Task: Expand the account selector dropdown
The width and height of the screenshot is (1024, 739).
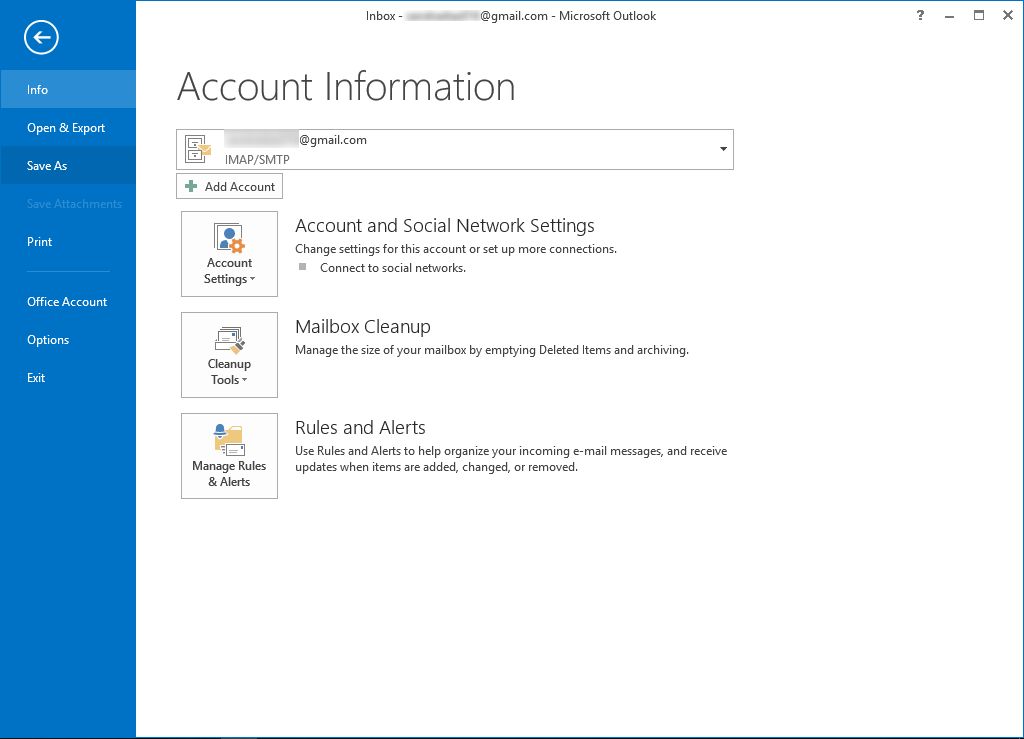Action: pyautogui.click(x=722, y=148)
